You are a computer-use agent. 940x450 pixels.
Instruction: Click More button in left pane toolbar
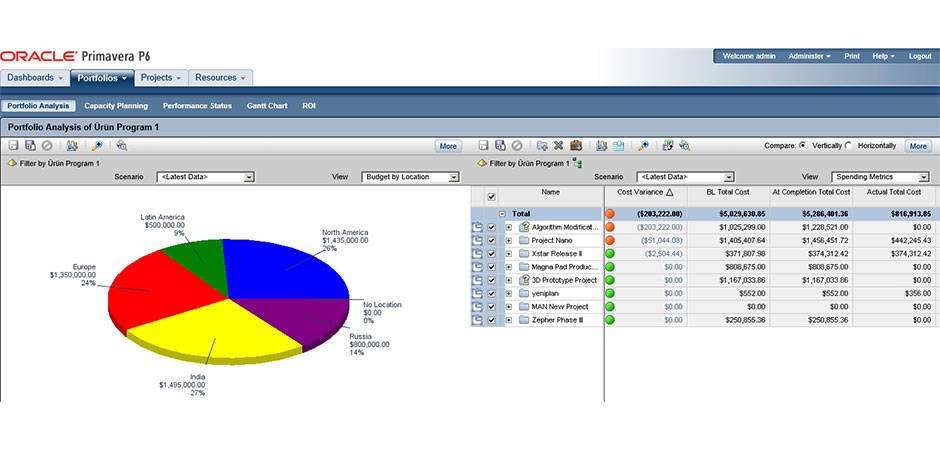pyautogui.click(x=448, y=146)
